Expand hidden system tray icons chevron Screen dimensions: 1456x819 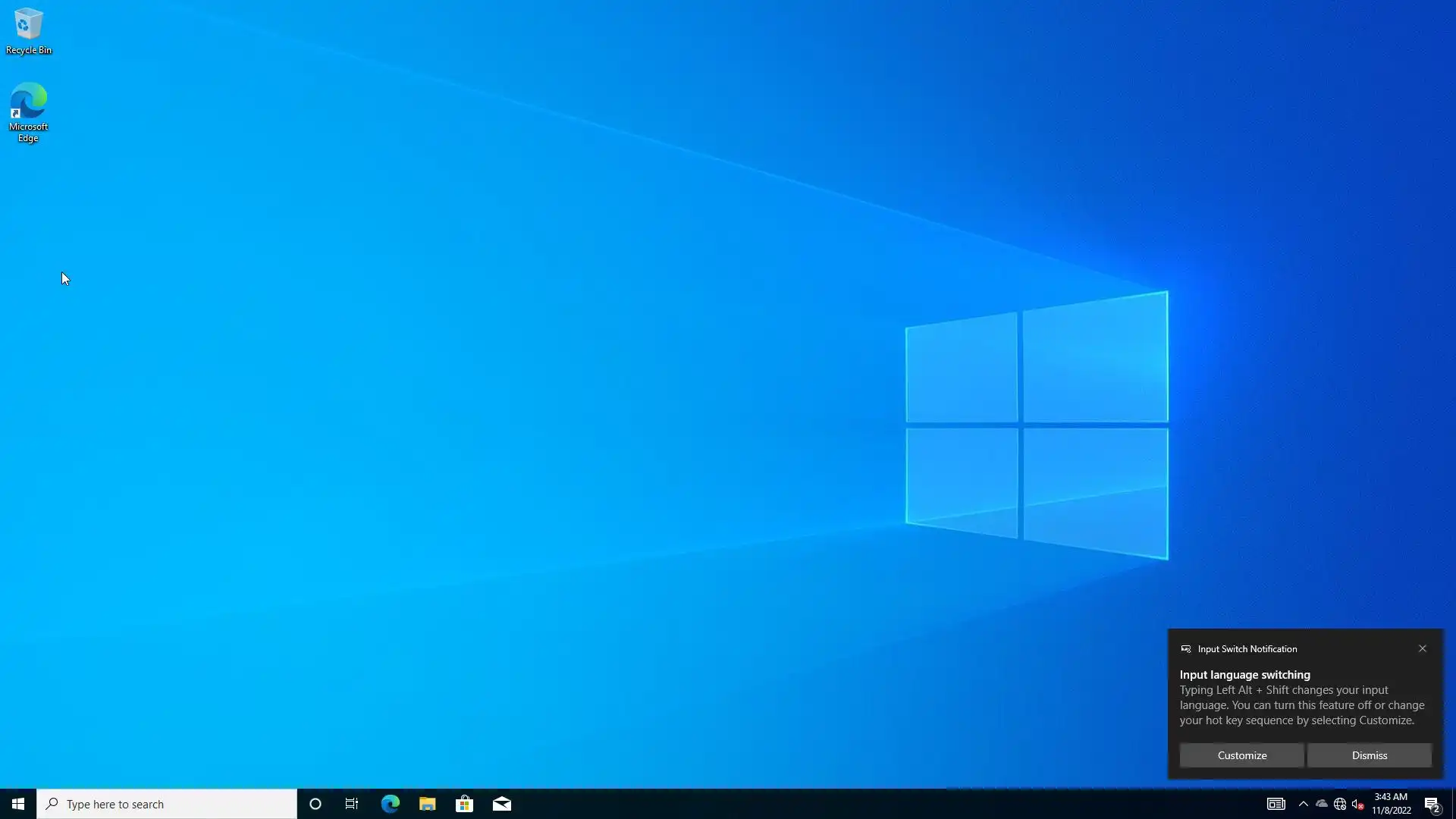(1303, 804)
